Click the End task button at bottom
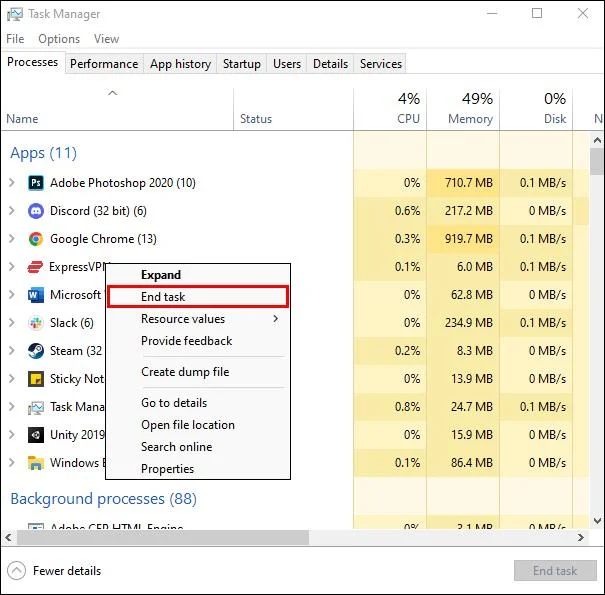The width and height of the screenshot is (605, 595). pos(555,571)
